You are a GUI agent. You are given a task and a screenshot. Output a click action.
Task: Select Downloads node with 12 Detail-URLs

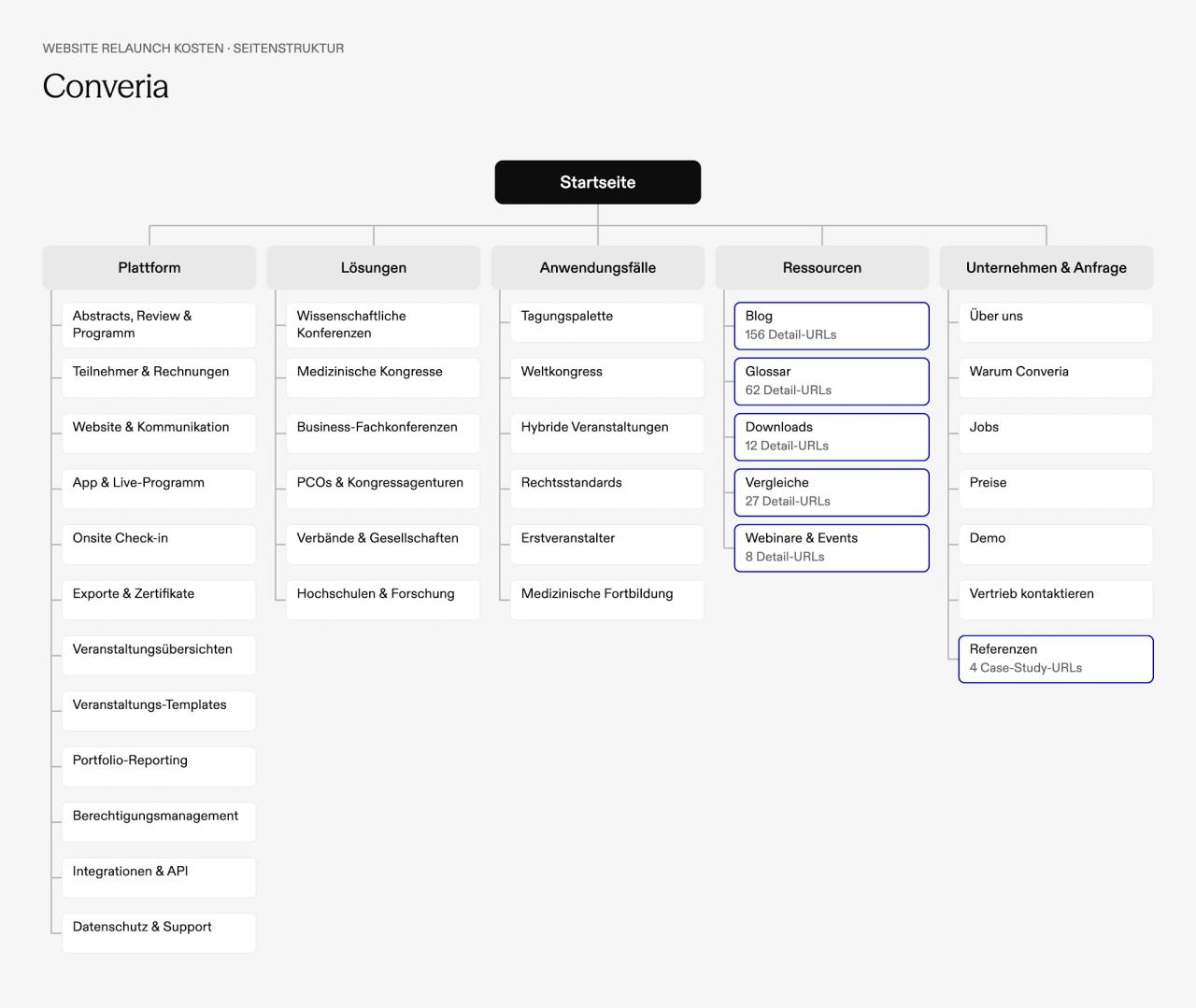click(x=832, y=436)
